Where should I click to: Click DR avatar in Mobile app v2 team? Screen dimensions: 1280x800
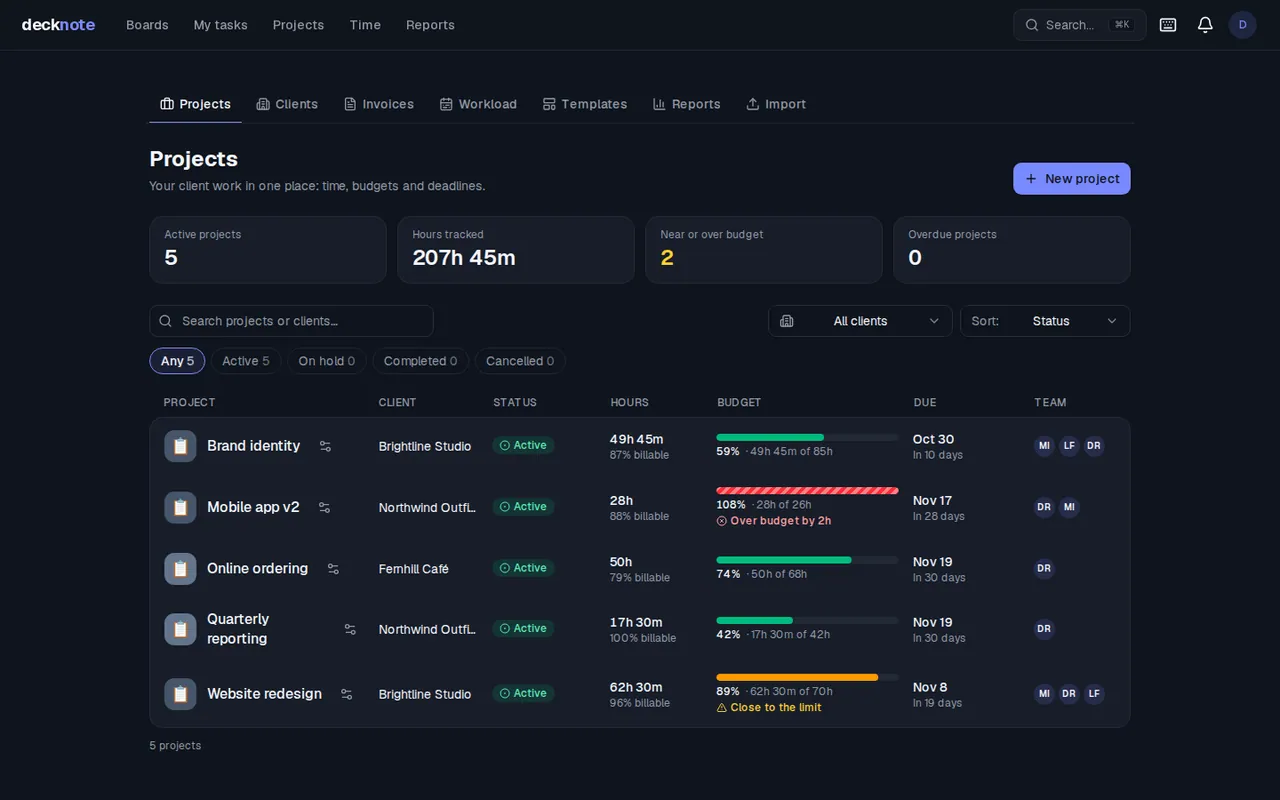pos(1044,507)
